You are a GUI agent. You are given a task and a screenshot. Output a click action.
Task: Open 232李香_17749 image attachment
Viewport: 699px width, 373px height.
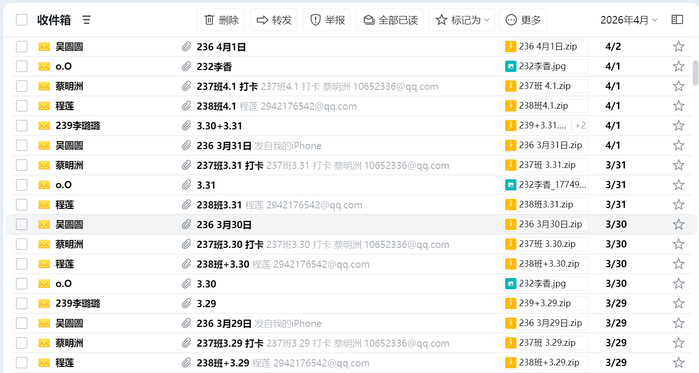click(546, 184)
